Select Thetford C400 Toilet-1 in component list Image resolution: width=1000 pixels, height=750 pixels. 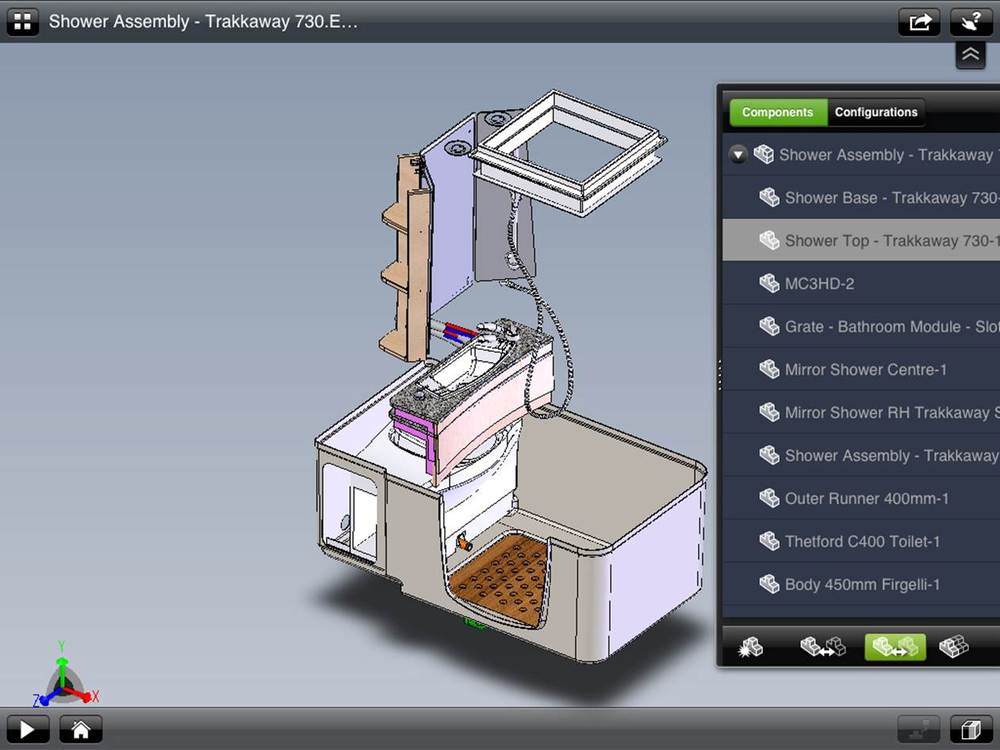coord(862,541)
